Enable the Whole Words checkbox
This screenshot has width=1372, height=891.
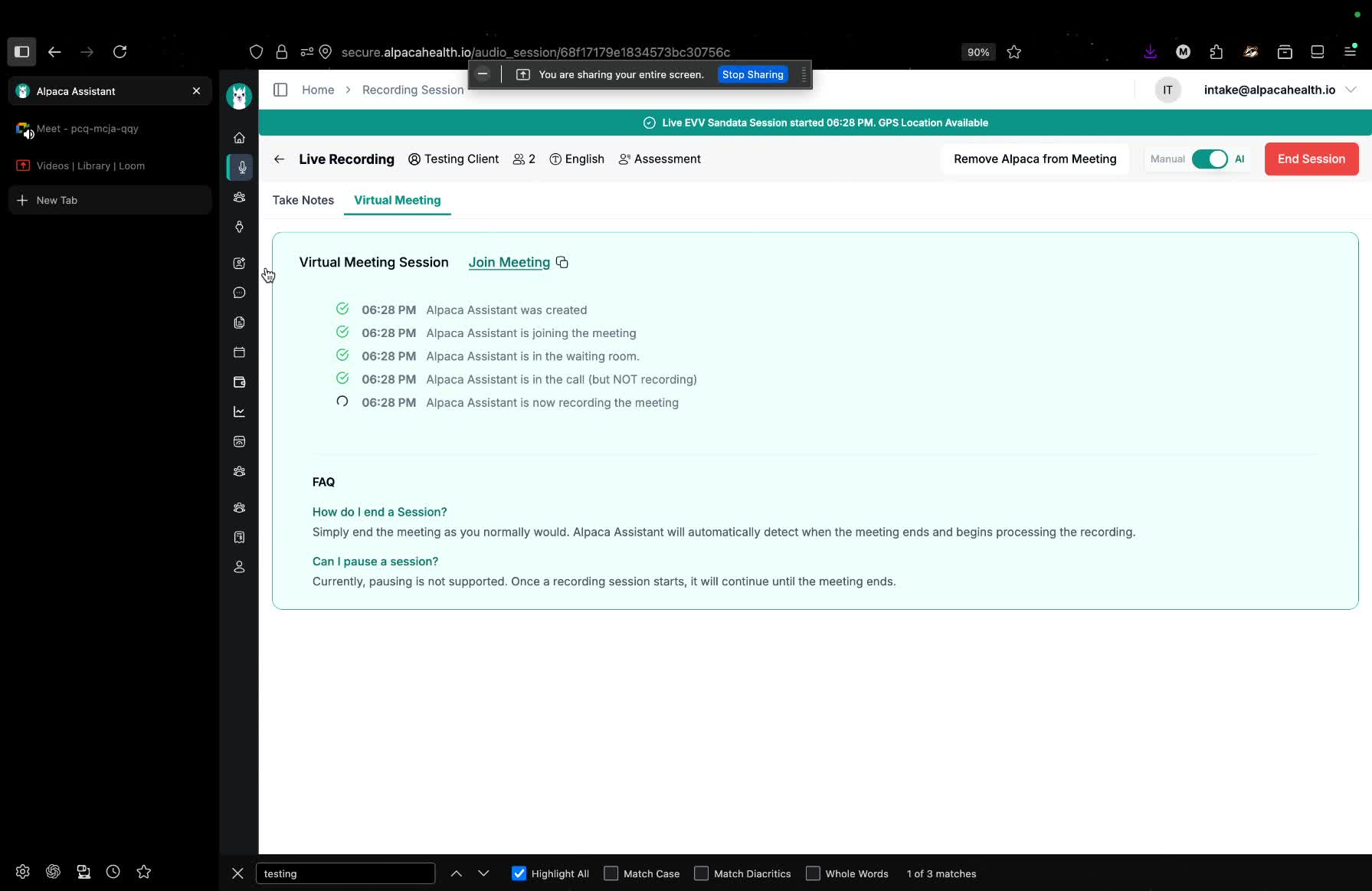[813, 873]
